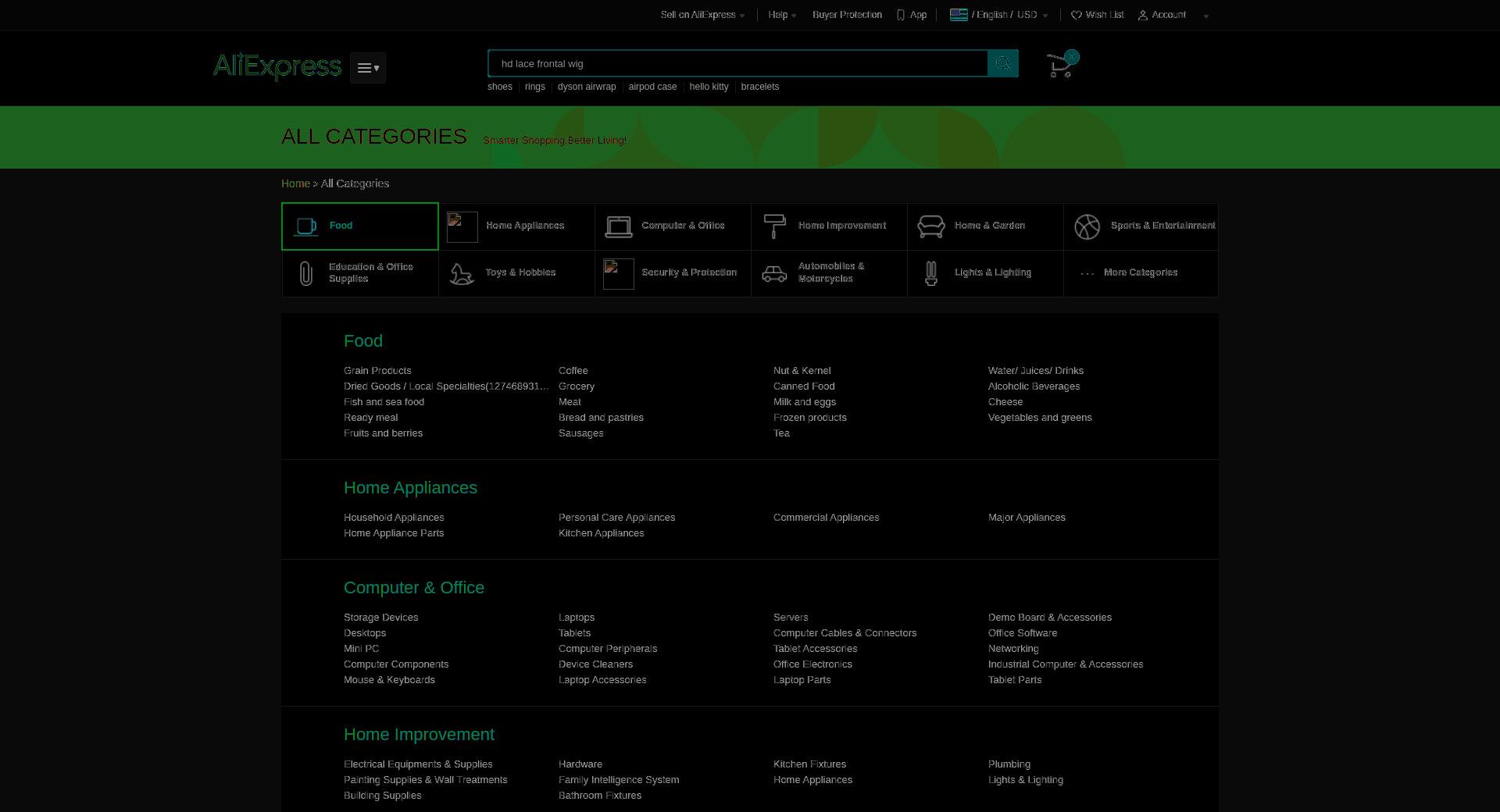Open Commercial Appliances subcategory
This screenshot has height=812, width=1500.
pos(827,518)
